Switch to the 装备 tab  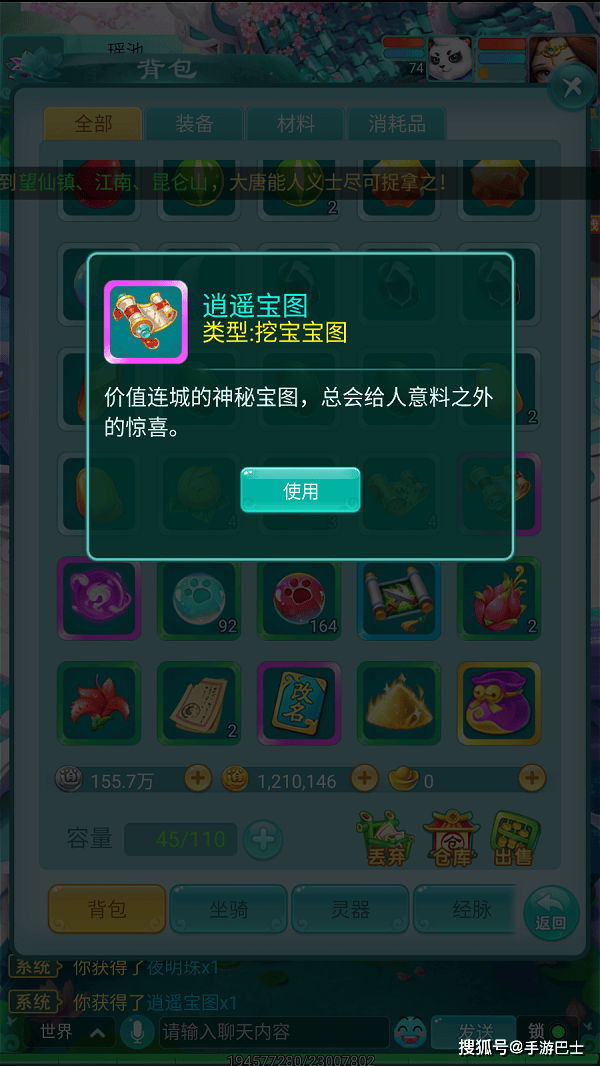[x=194, y=124]
